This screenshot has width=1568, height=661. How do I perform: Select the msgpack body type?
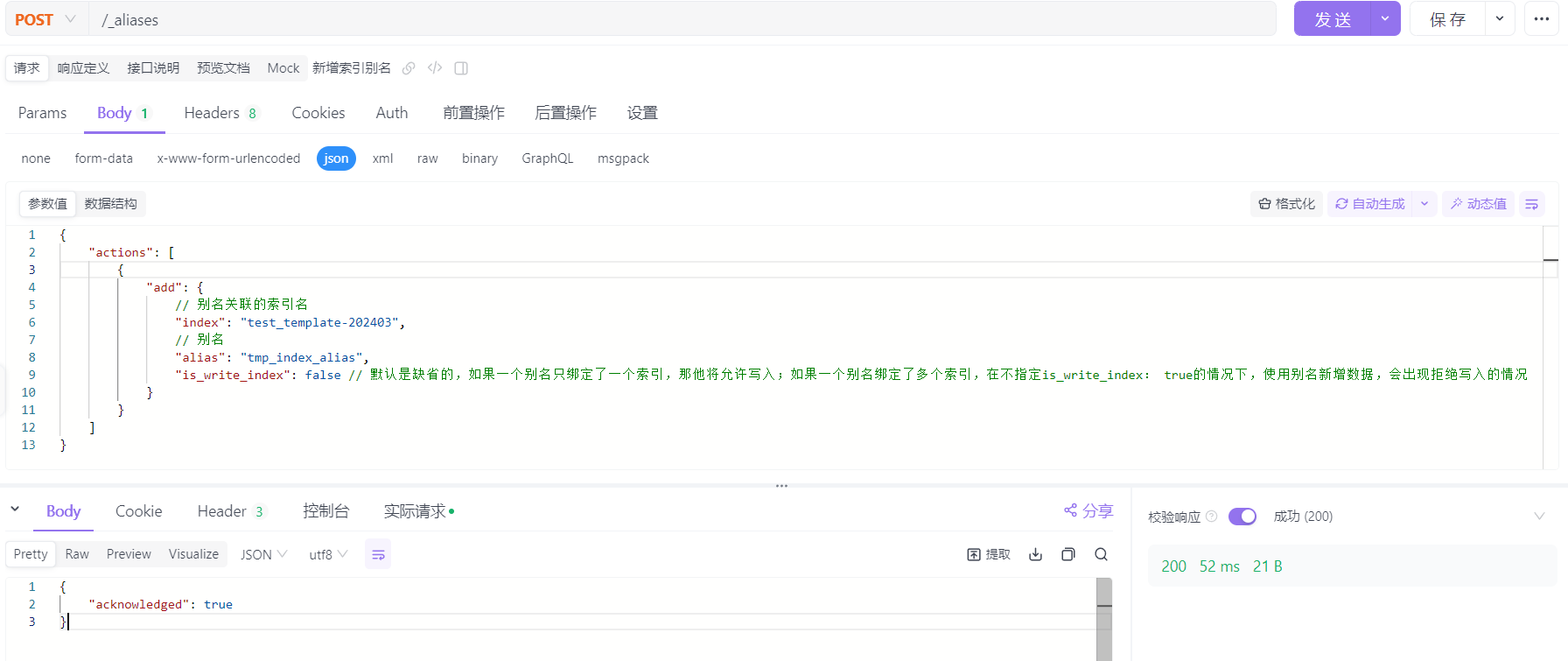[x=623, y=158]
